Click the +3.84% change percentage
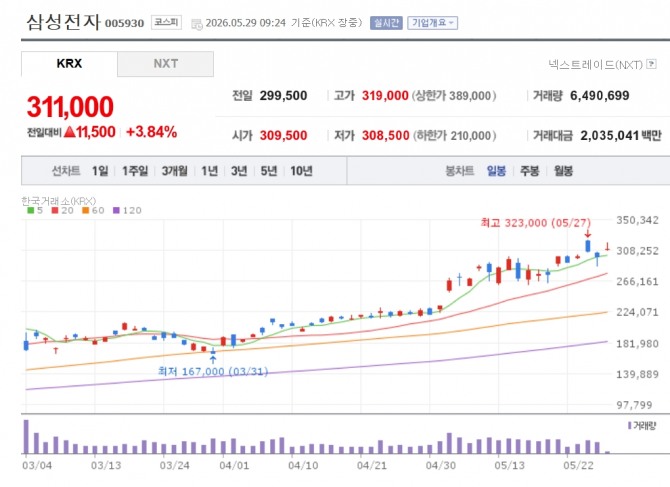 click(152, 132)
